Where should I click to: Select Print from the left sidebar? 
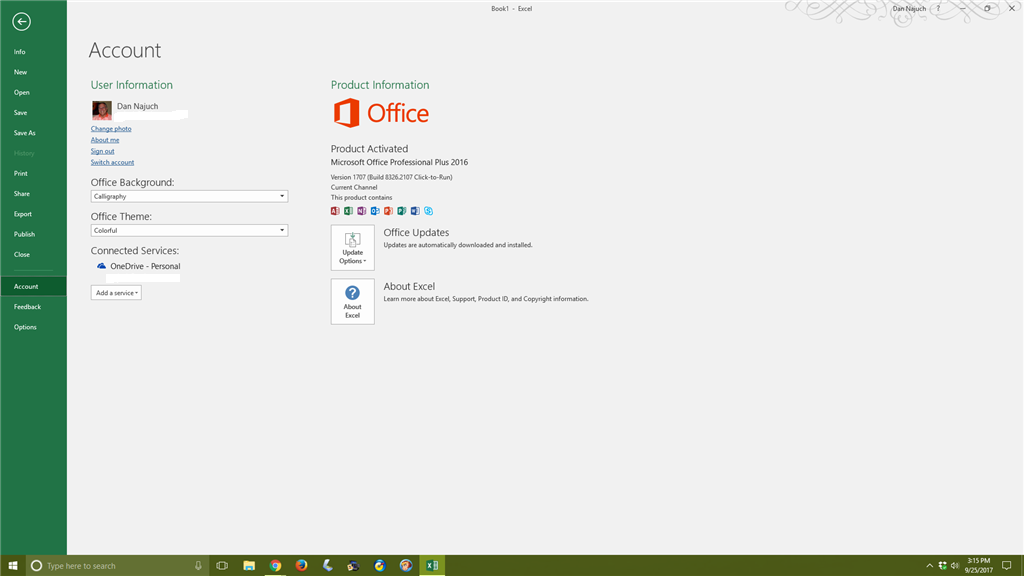[x=23, y=173]
